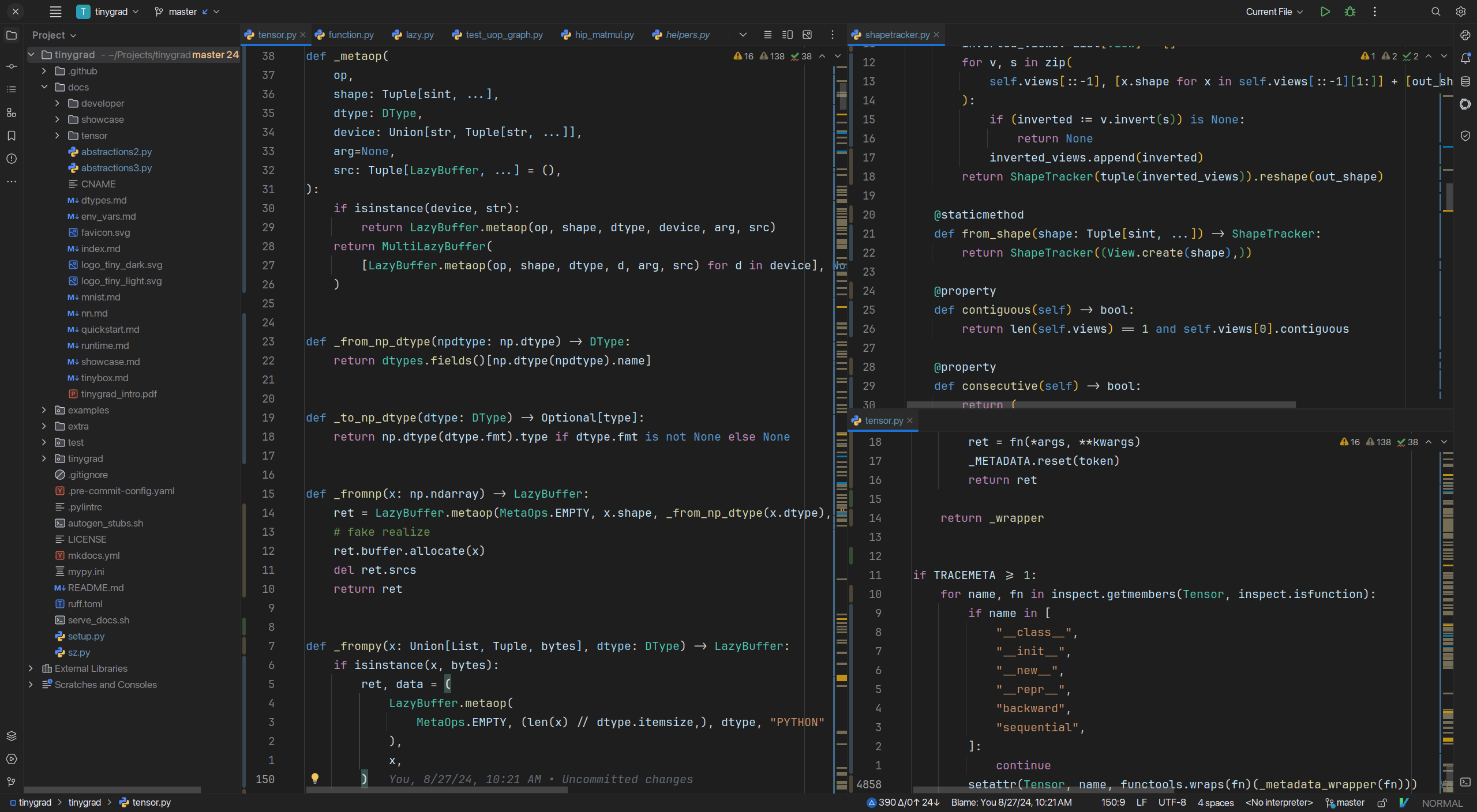Open Search Everywhere magnifier icon
The height and width of the screenshot is (812, 1477).
coord(1436,12)
